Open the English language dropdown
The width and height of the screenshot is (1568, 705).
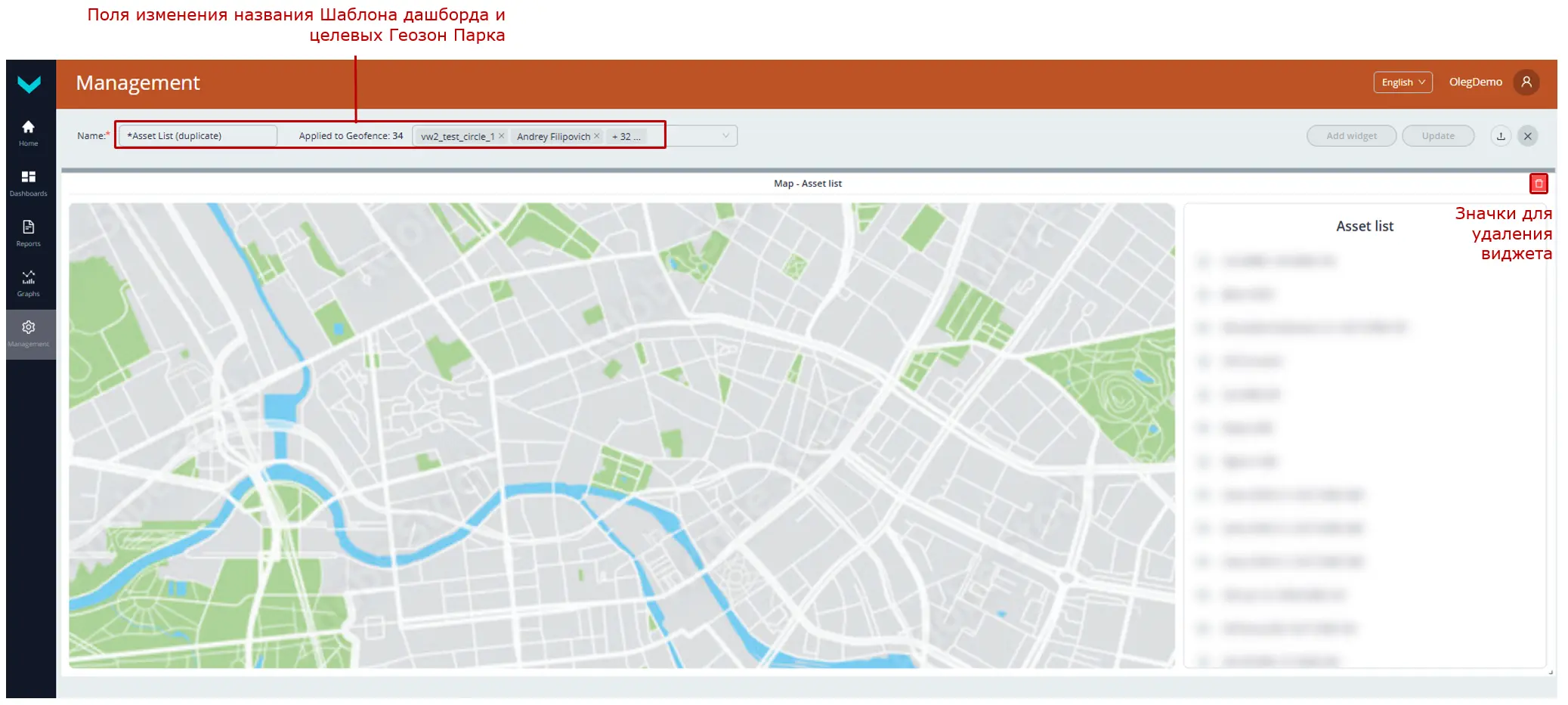click(1402, 82)
